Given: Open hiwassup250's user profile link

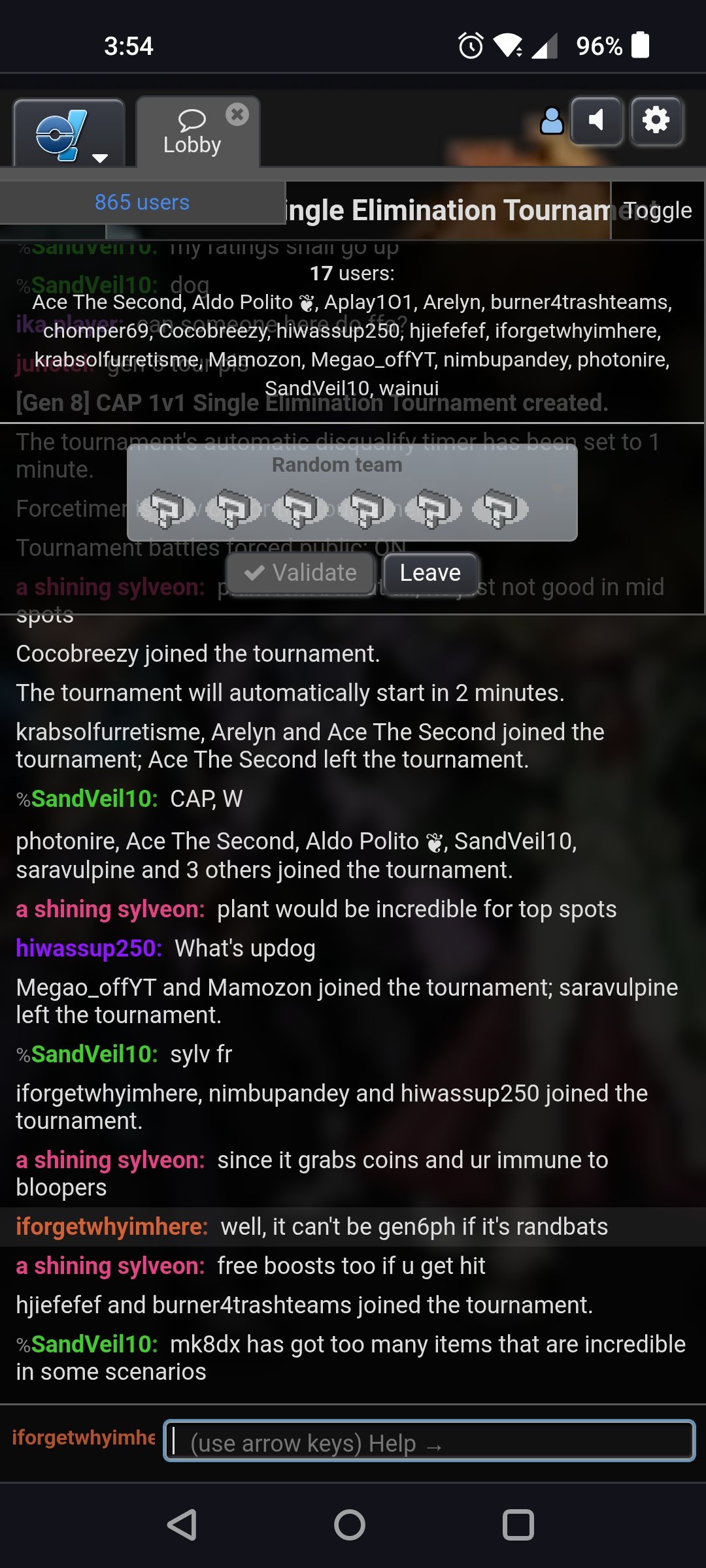Looking at the screenshot, I should (x=88, y=948).
